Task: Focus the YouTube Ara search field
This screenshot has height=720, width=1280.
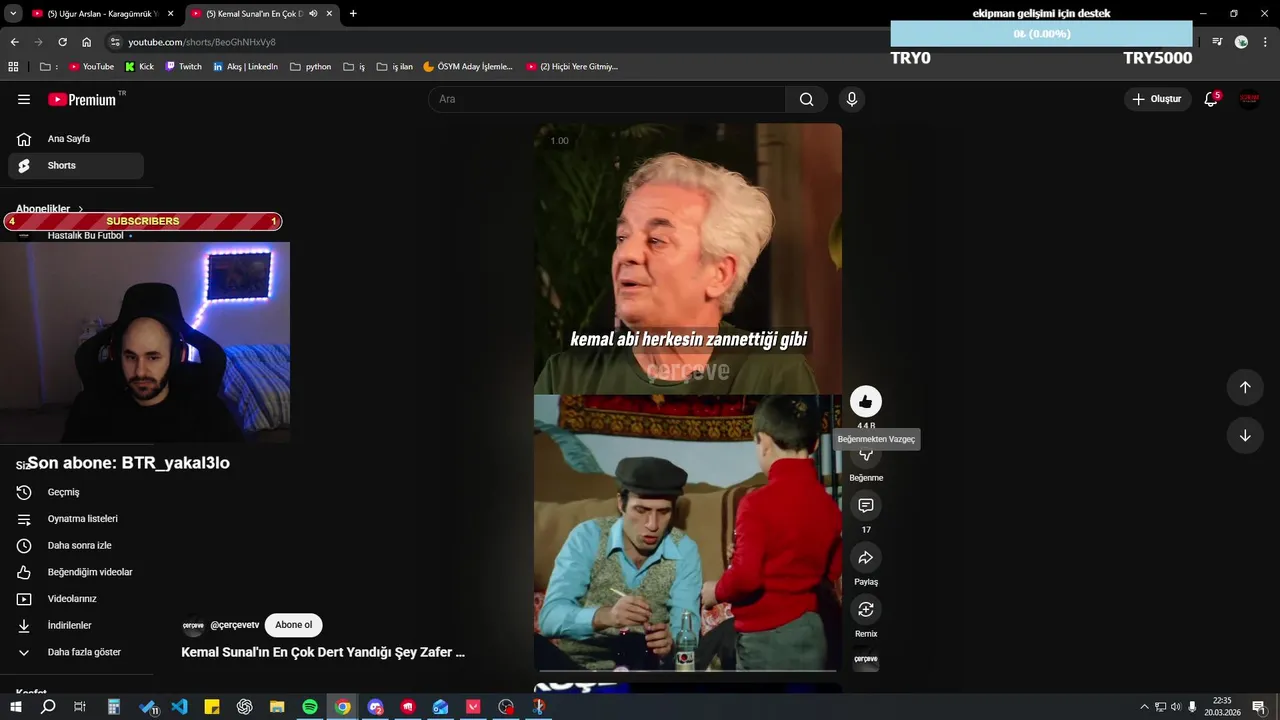Action: 607,99
